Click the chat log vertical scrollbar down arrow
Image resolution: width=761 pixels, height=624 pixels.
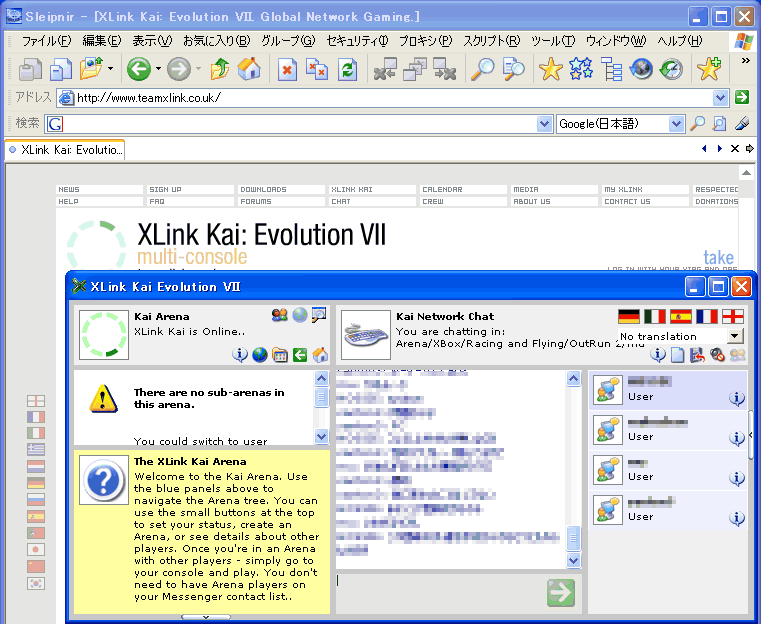[574, 561]
